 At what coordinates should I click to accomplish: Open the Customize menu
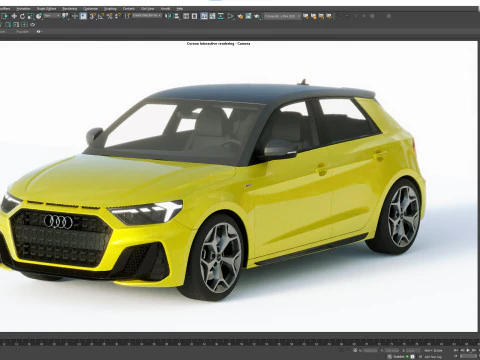[x=90, y=9]
